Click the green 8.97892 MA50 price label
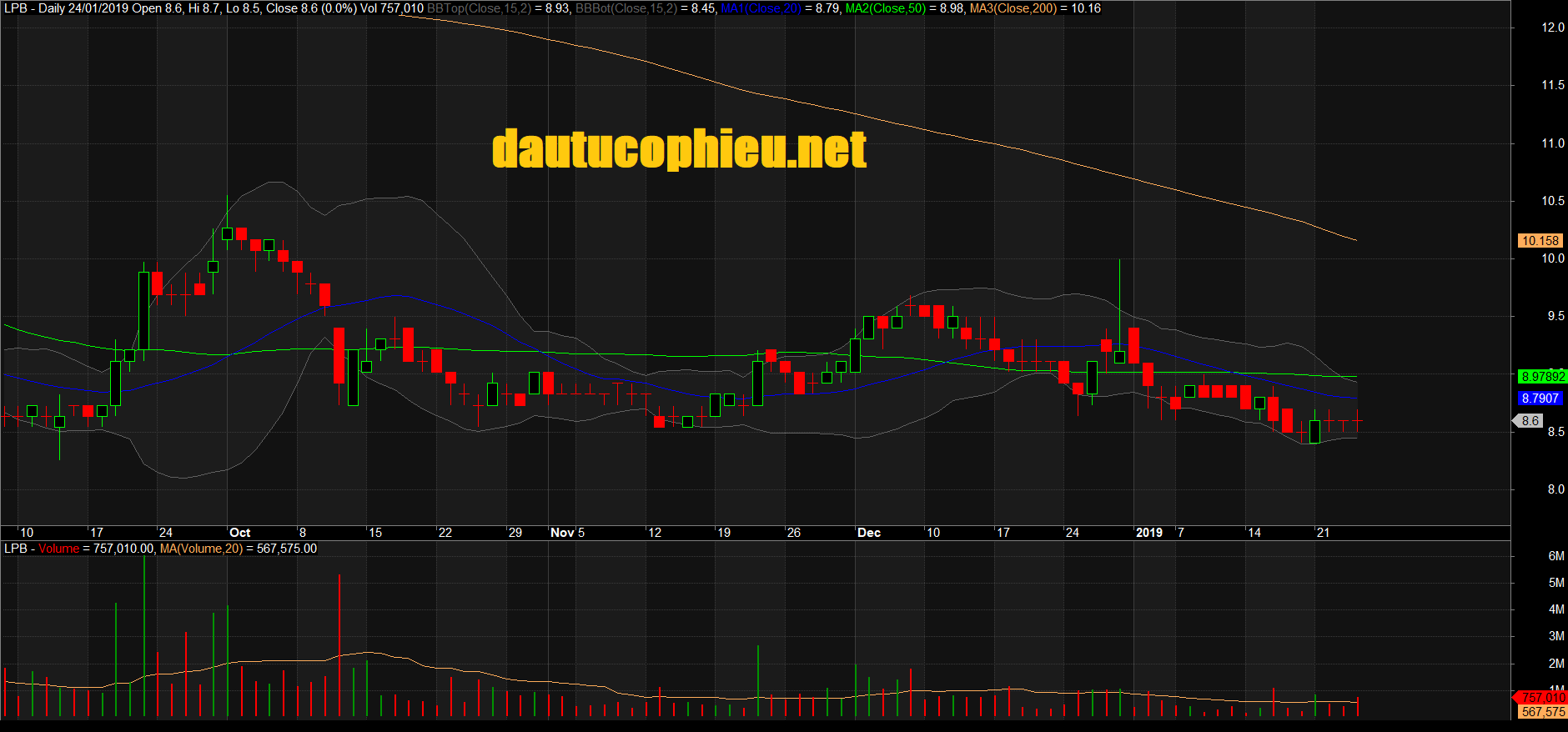The height and width of the screenshot is (732, 1568). coord(1542,377)
